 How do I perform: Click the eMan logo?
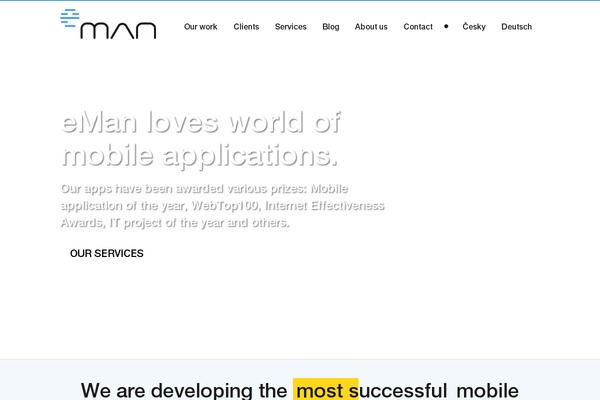click(108, 24)
